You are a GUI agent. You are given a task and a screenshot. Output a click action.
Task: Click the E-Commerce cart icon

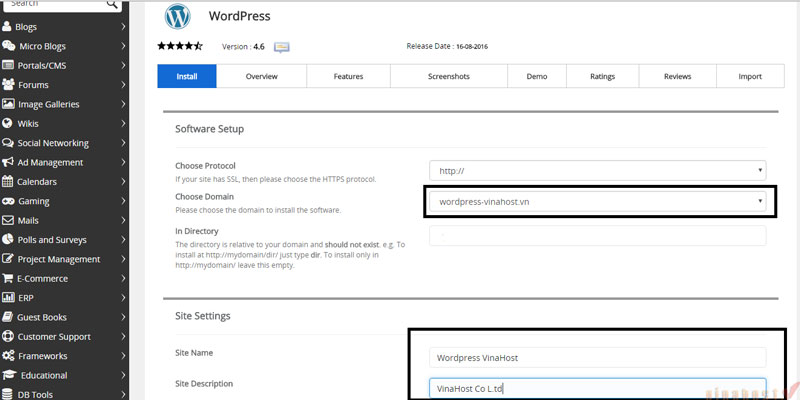point(8,279)
